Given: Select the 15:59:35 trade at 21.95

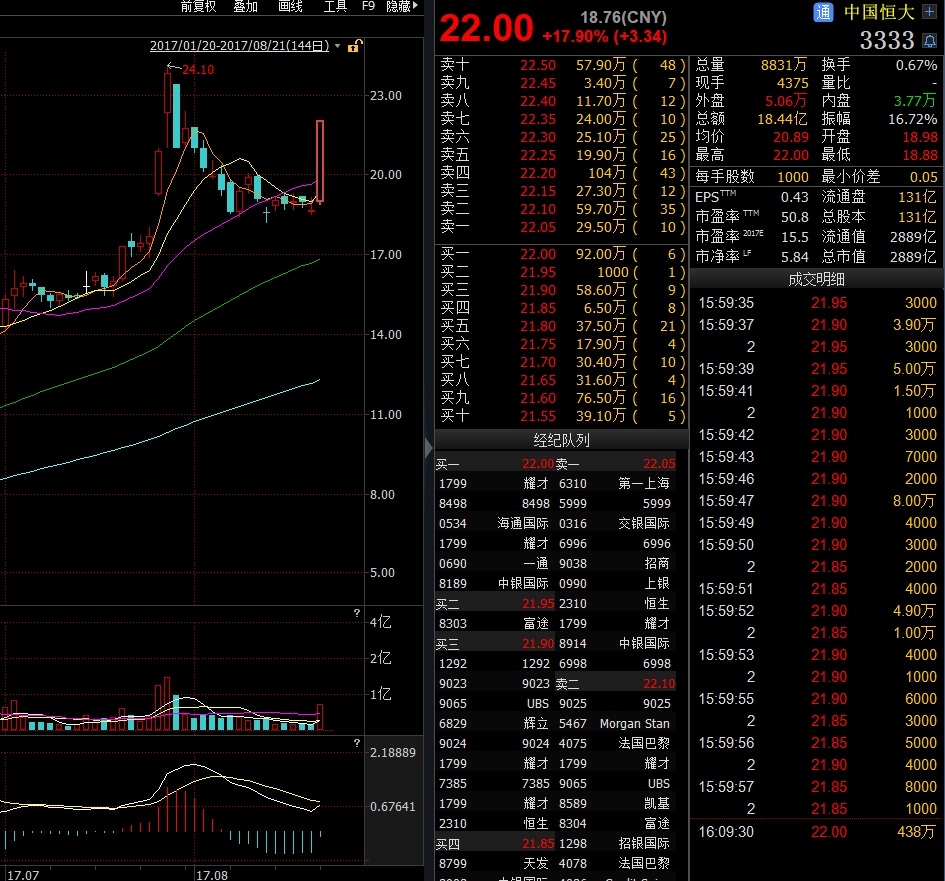Looking at the screenshot, I should pyautogui.click(x=817, y=303).
